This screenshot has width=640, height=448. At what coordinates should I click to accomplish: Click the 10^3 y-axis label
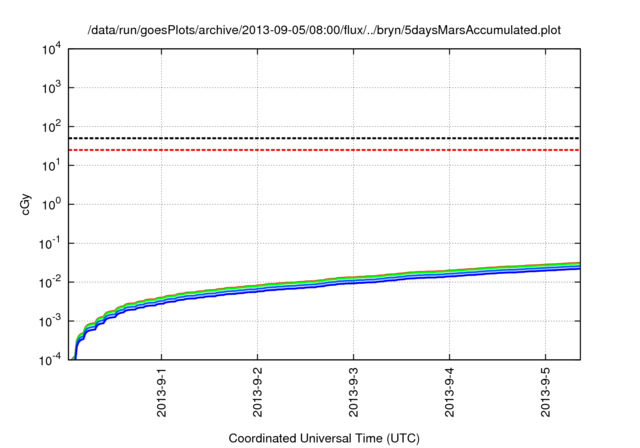pyautogui.click(x=51, y=87)
